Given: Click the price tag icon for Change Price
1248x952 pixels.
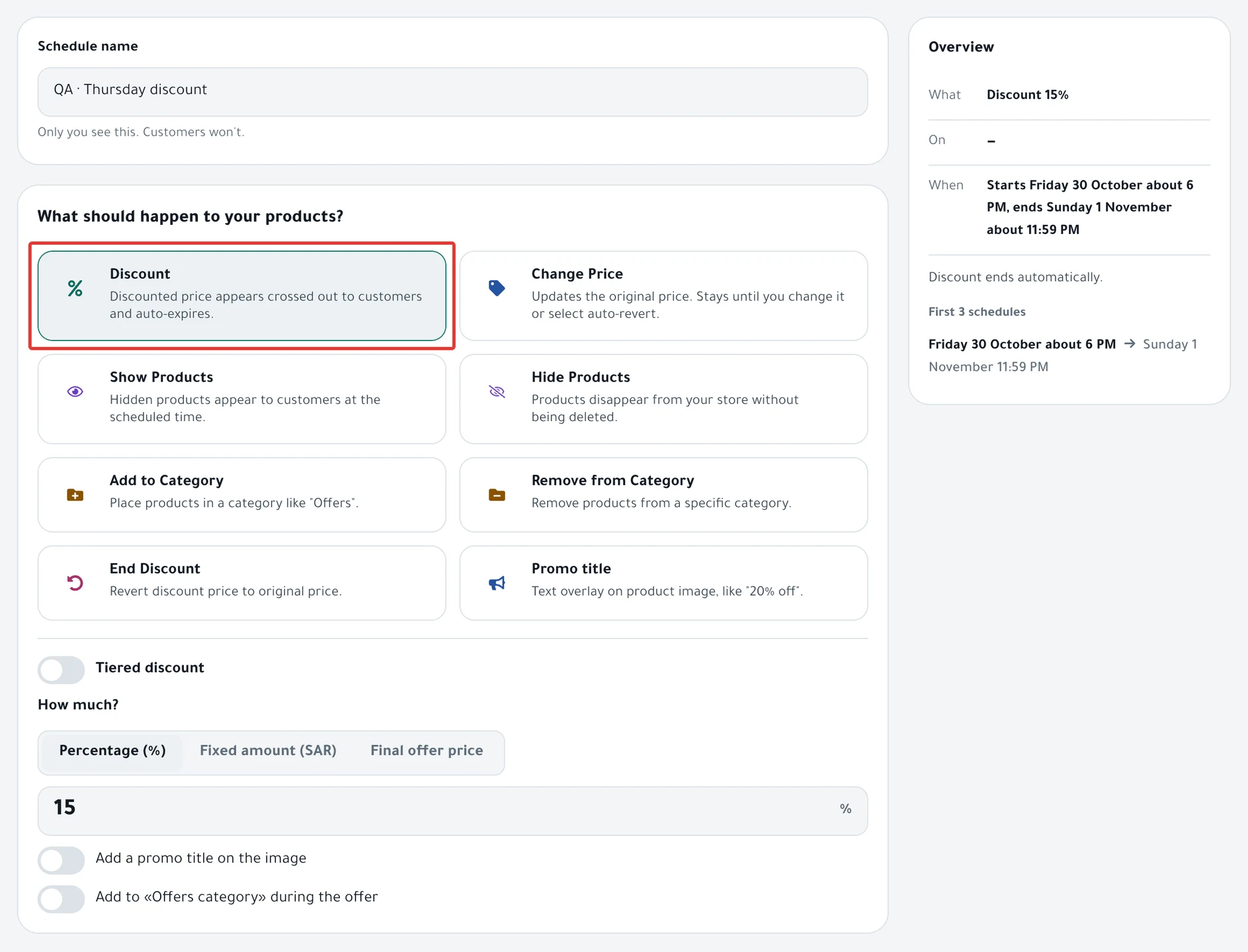Looking at the screenshot, I should click(x=497, y=288).
